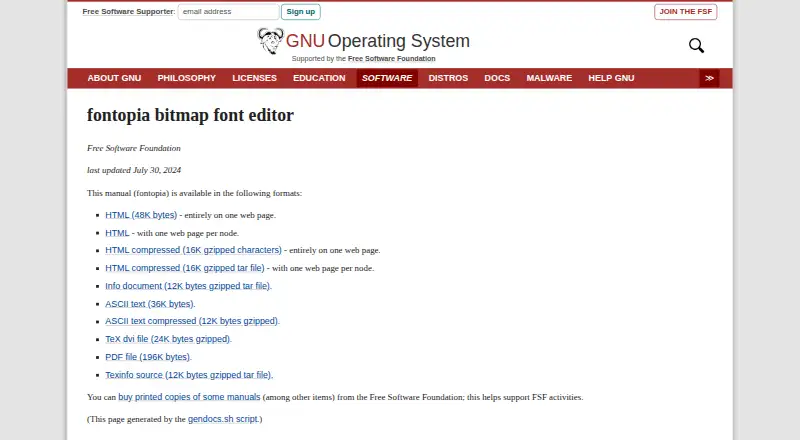
Task: Open the PHILOSOPHY menu item
Action: [x=187, y=78]
